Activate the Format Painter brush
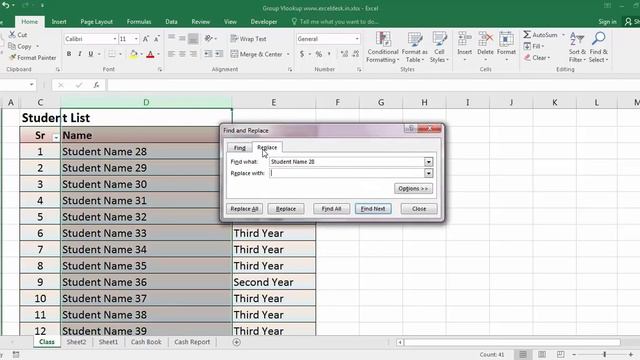 pos(33,58)
